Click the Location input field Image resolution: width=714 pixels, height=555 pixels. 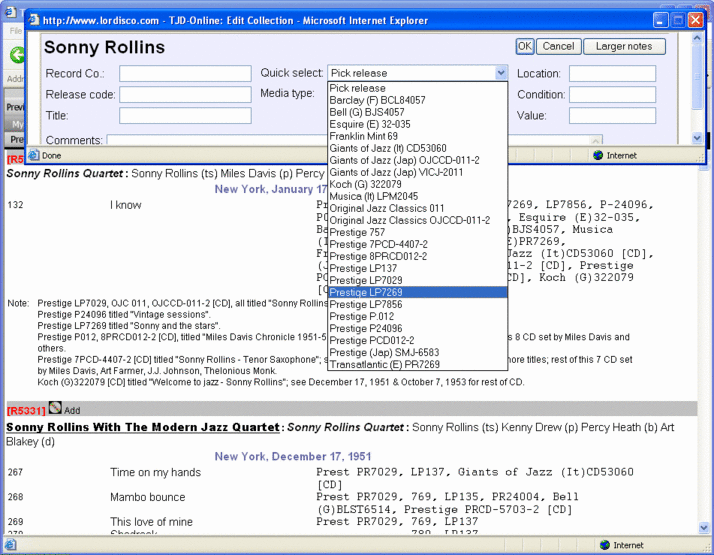coord(612,73)
